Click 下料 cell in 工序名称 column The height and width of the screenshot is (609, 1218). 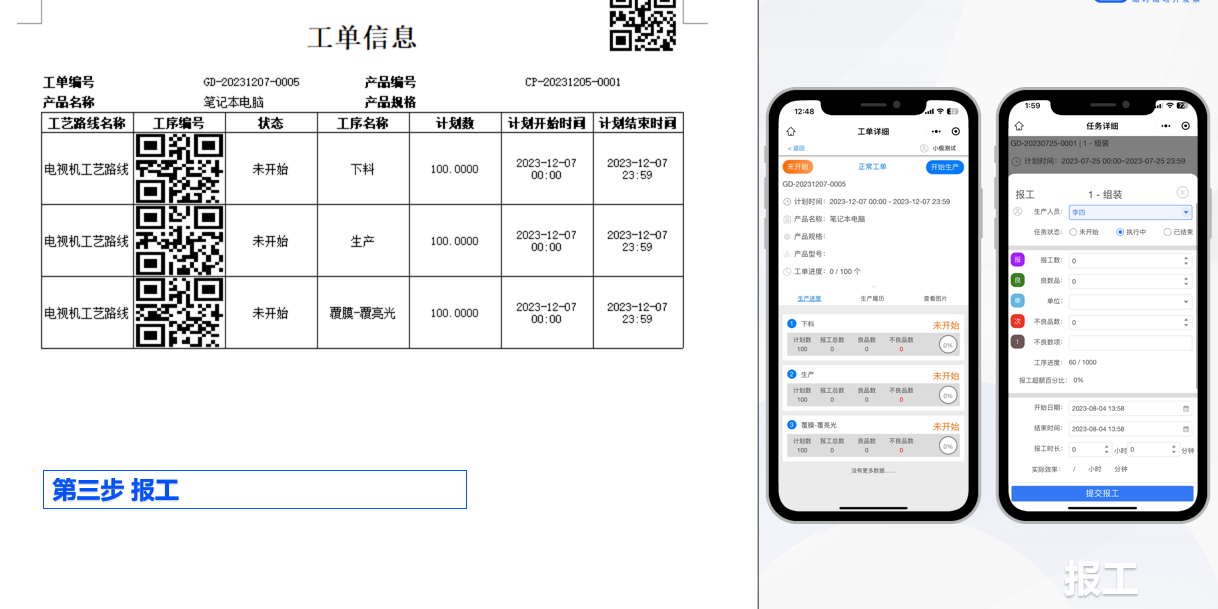(x=363, y=169)
